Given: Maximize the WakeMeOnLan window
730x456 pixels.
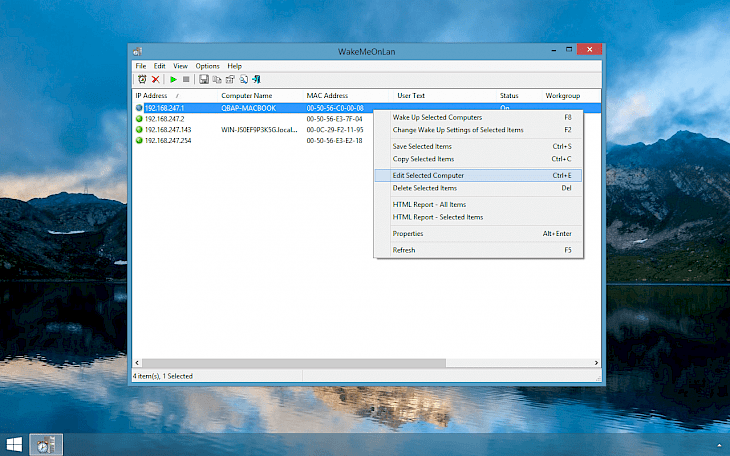Looking at the screenshot, I should (x=569, y=50).
